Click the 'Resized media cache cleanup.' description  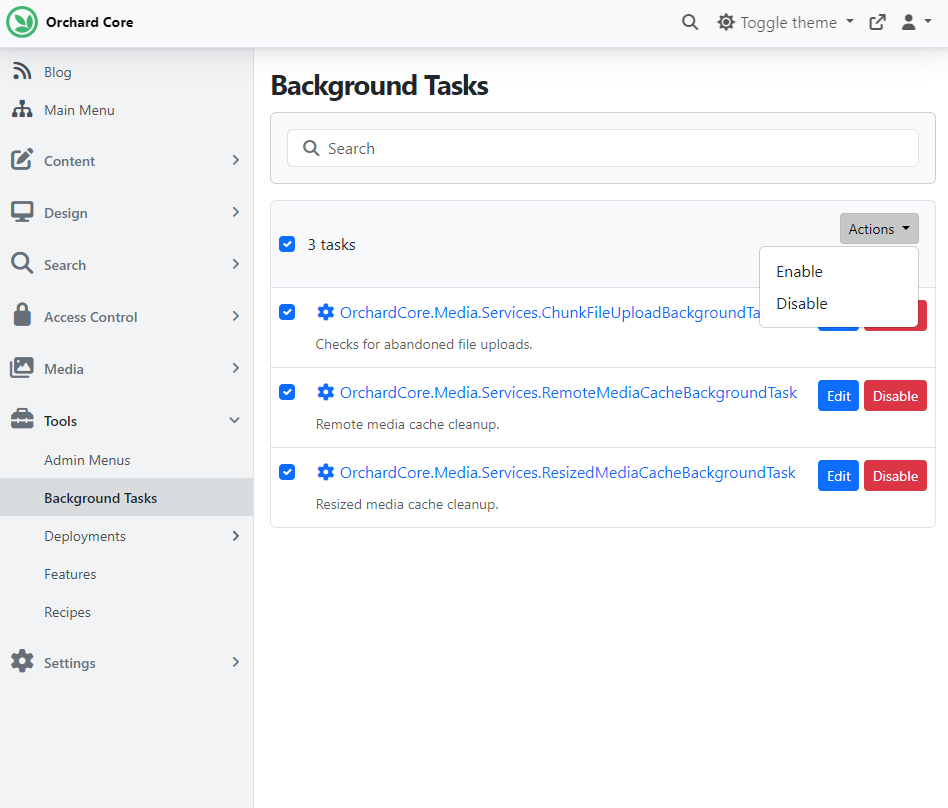[x=407, y=504]
